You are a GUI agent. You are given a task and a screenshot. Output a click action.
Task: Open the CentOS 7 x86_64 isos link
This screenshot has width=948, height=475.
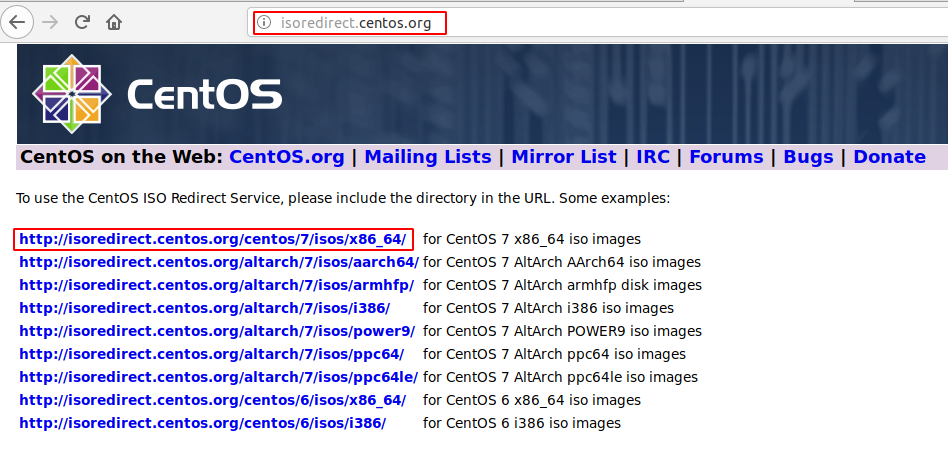[212, 240]
